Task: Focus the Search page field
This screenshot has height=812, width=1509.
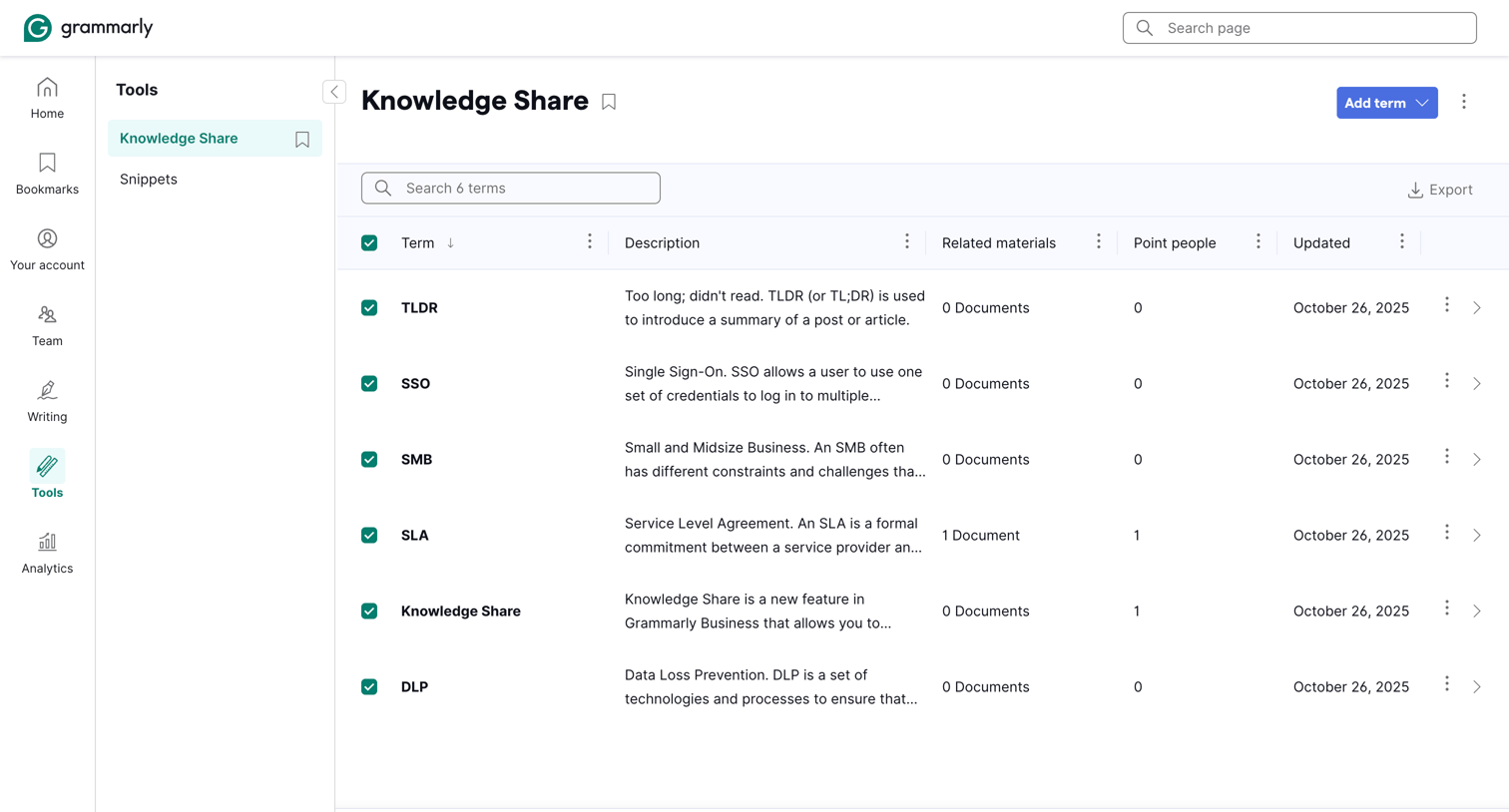Action: [x=1299, y=28]
